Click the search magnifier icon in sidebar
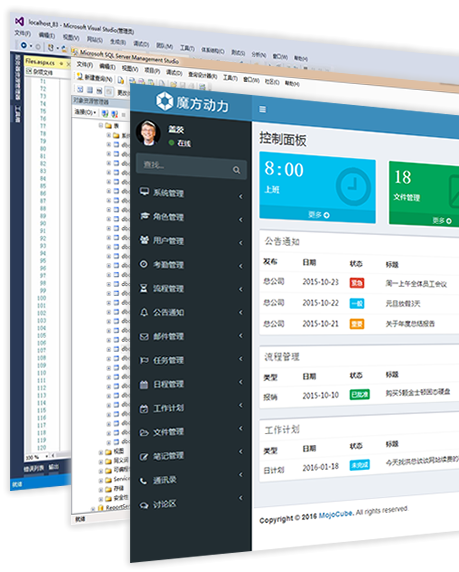 (x=236, y=170)
